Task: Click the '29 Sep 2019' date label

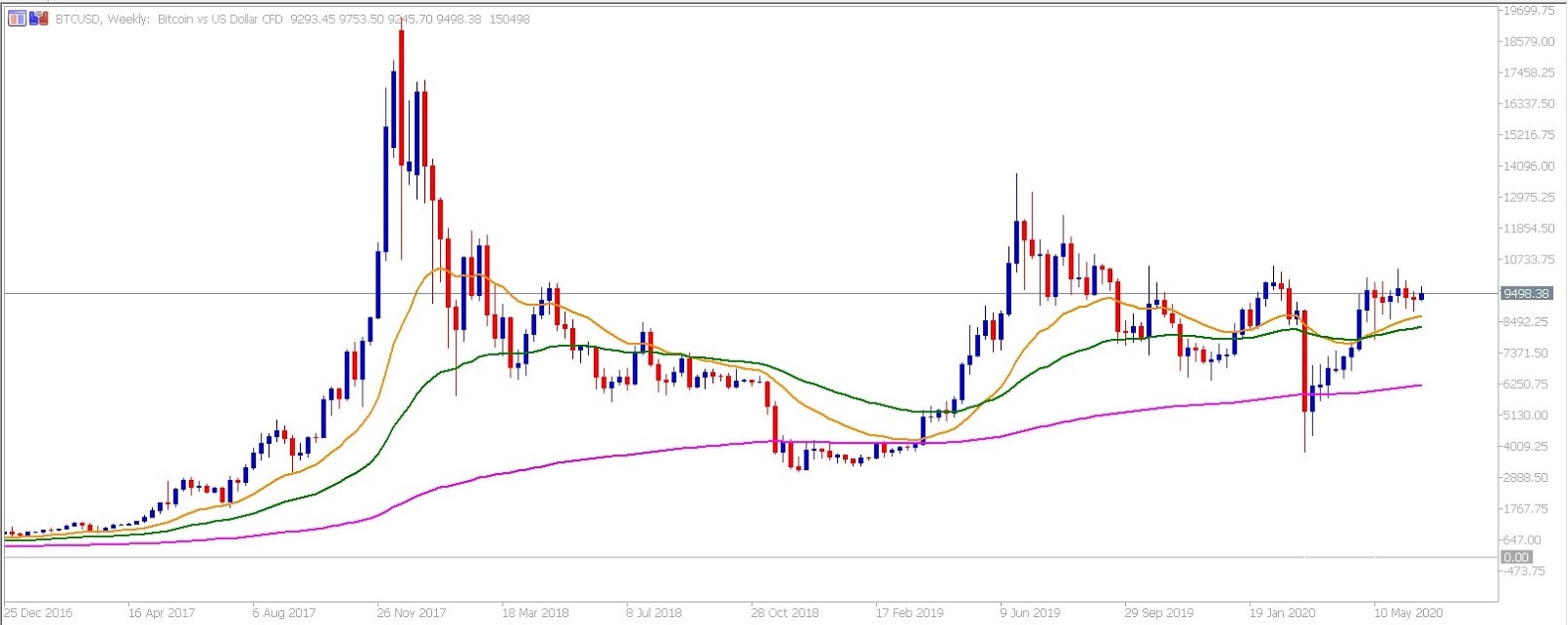Action: click(x=1159, y=613)
